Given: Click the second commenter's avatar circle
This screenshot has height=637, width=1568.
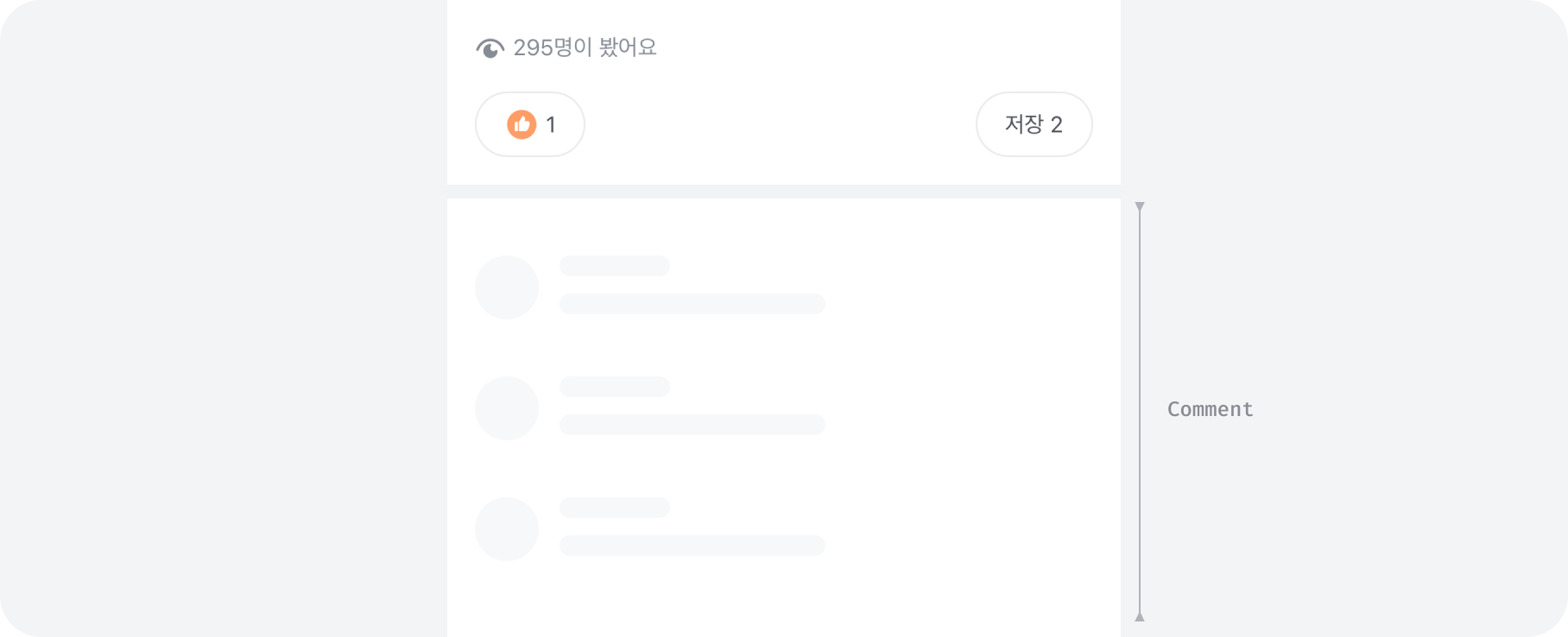Looking at the screenshot, I should click(x=507, y=407).
